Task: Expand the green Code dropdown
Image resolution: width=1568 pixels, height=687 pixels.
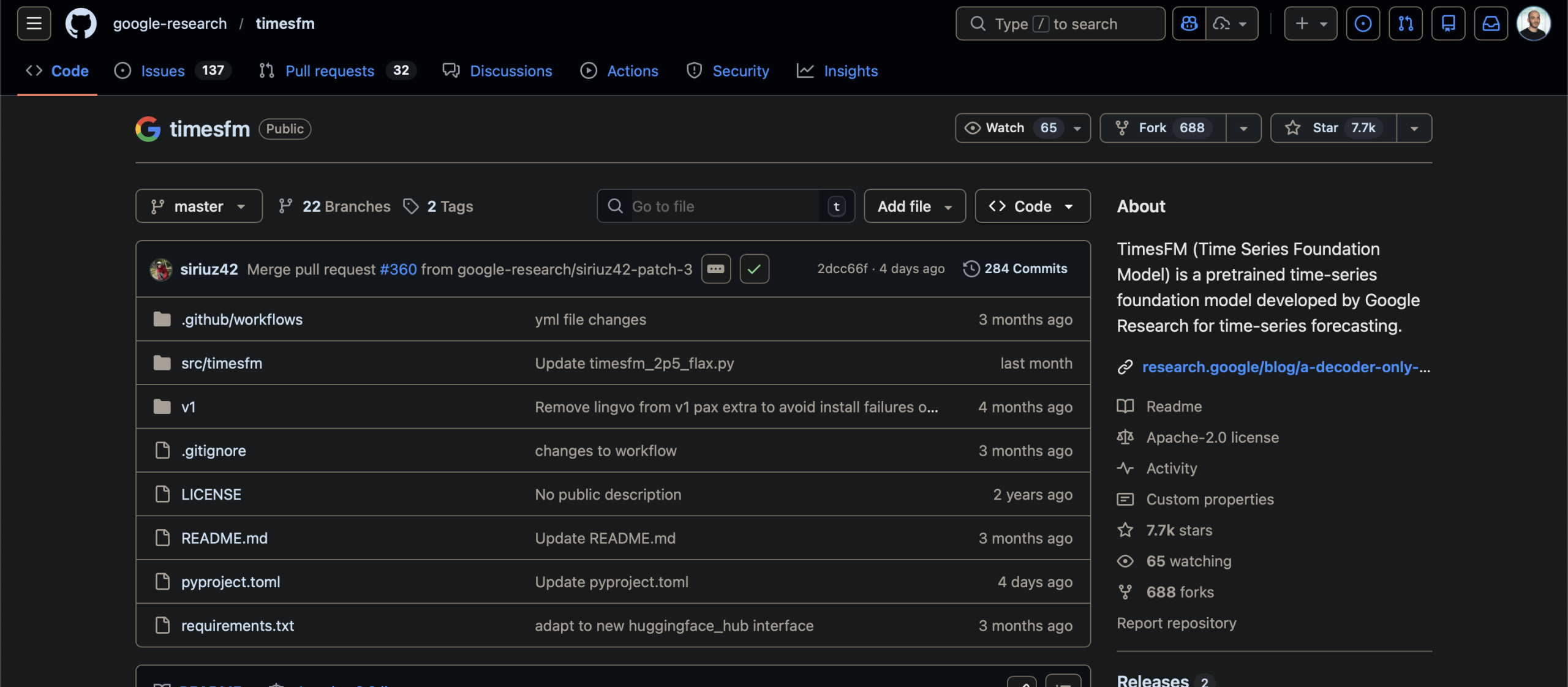Action: (1031, 206)
